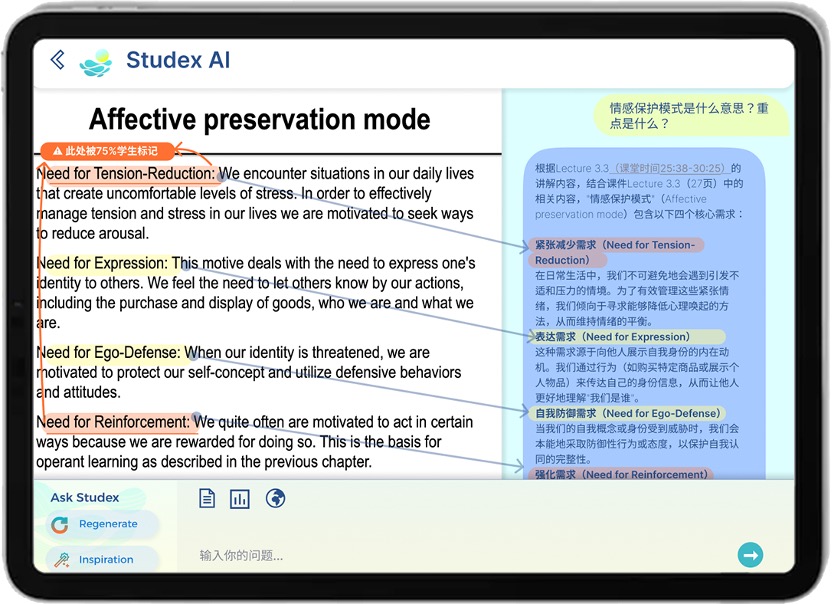Select highlighted 'Need for Tension-Reduction:' heading
Screen dimensions: 832x604
126,174
